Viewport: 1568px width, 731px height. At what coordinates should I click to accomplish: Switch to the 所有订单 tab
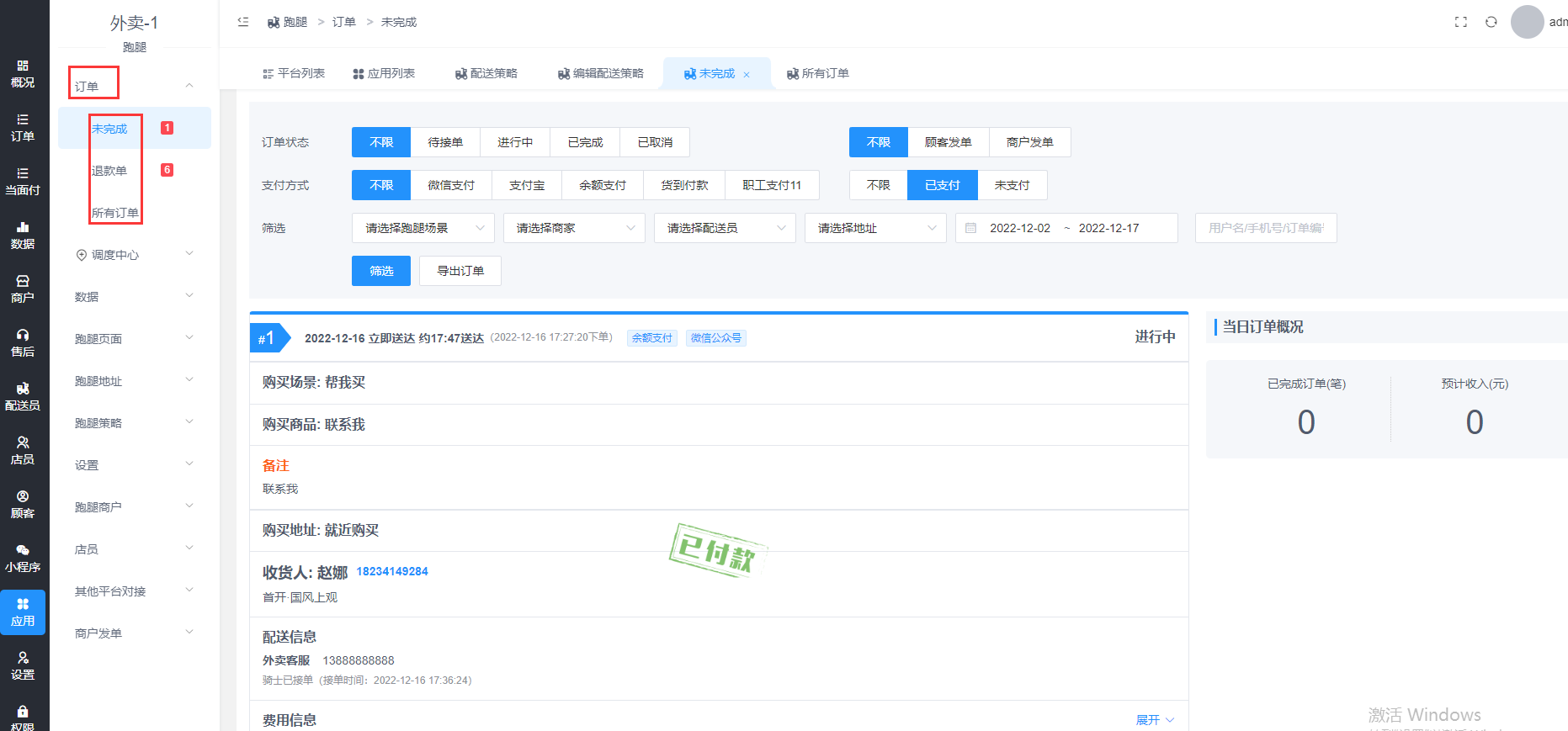coord(818,73)
